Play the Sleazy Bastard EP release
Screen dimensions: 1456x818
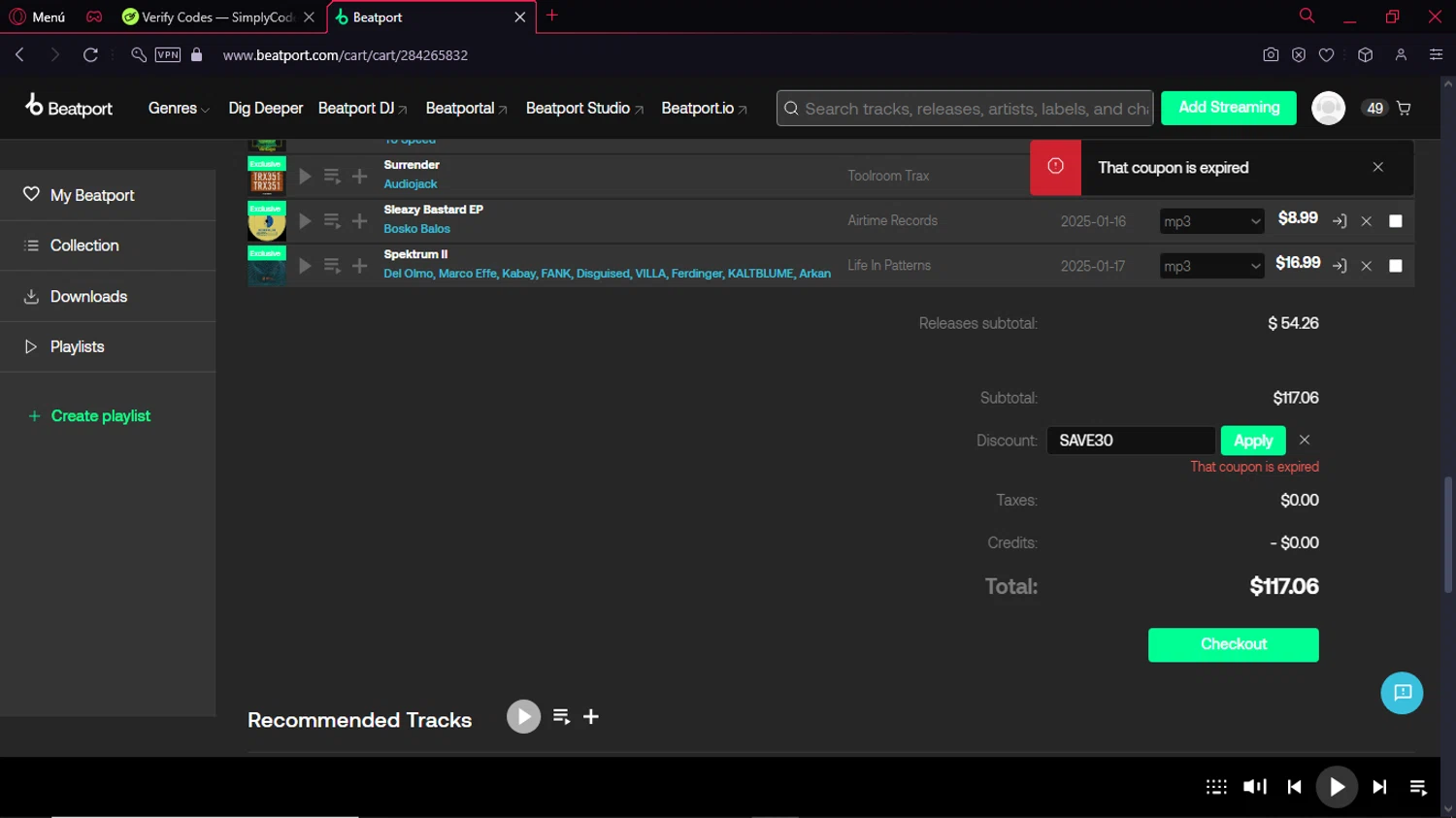pos(305,221)
